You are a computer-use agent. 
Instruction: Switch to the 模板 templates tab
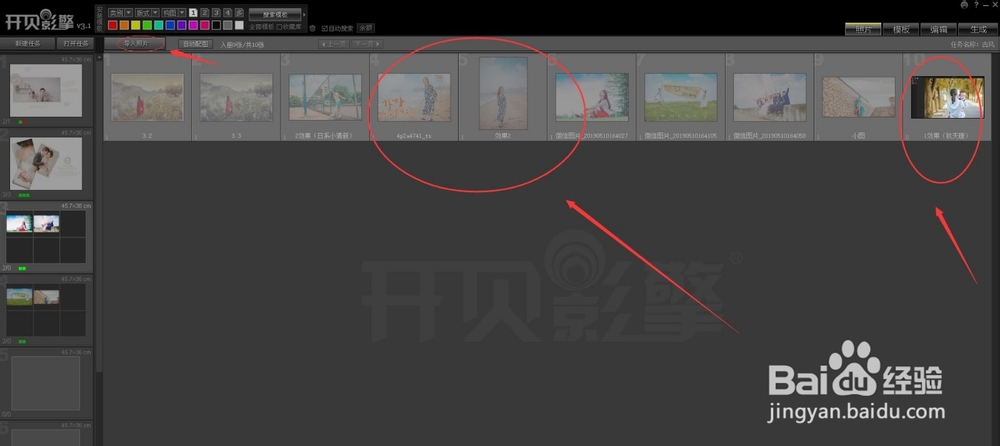pyautogui.click(x=901, y=29)
